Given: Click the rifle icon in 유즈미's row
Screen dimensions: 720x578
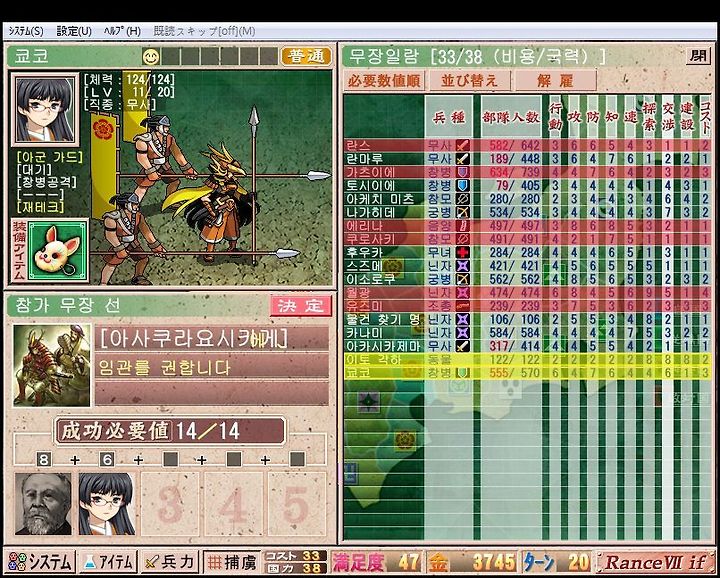Looking at the screenshot, I should (x=462, y=306).
